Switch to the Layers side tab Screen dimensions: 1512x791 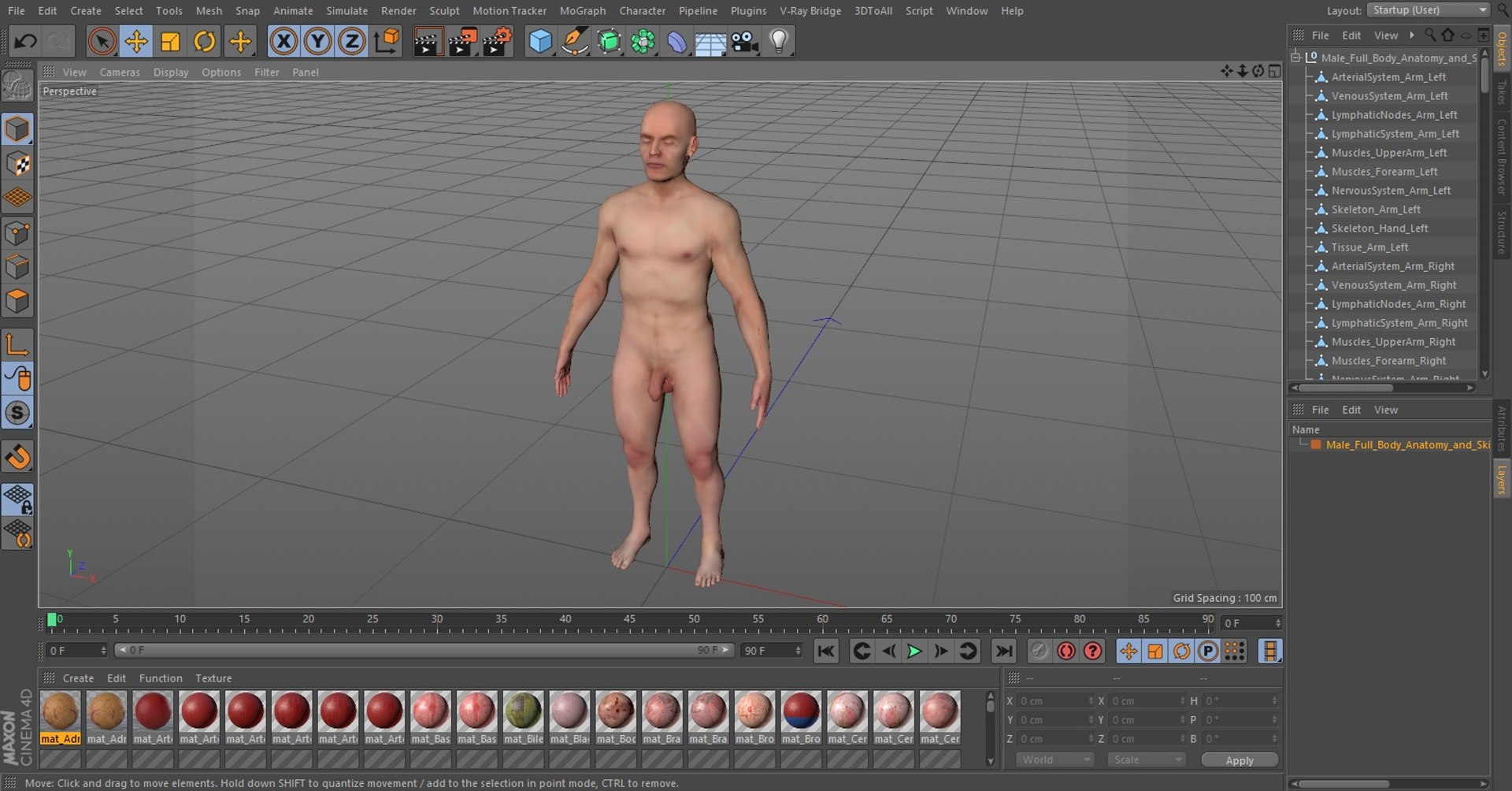[1502, 479]
